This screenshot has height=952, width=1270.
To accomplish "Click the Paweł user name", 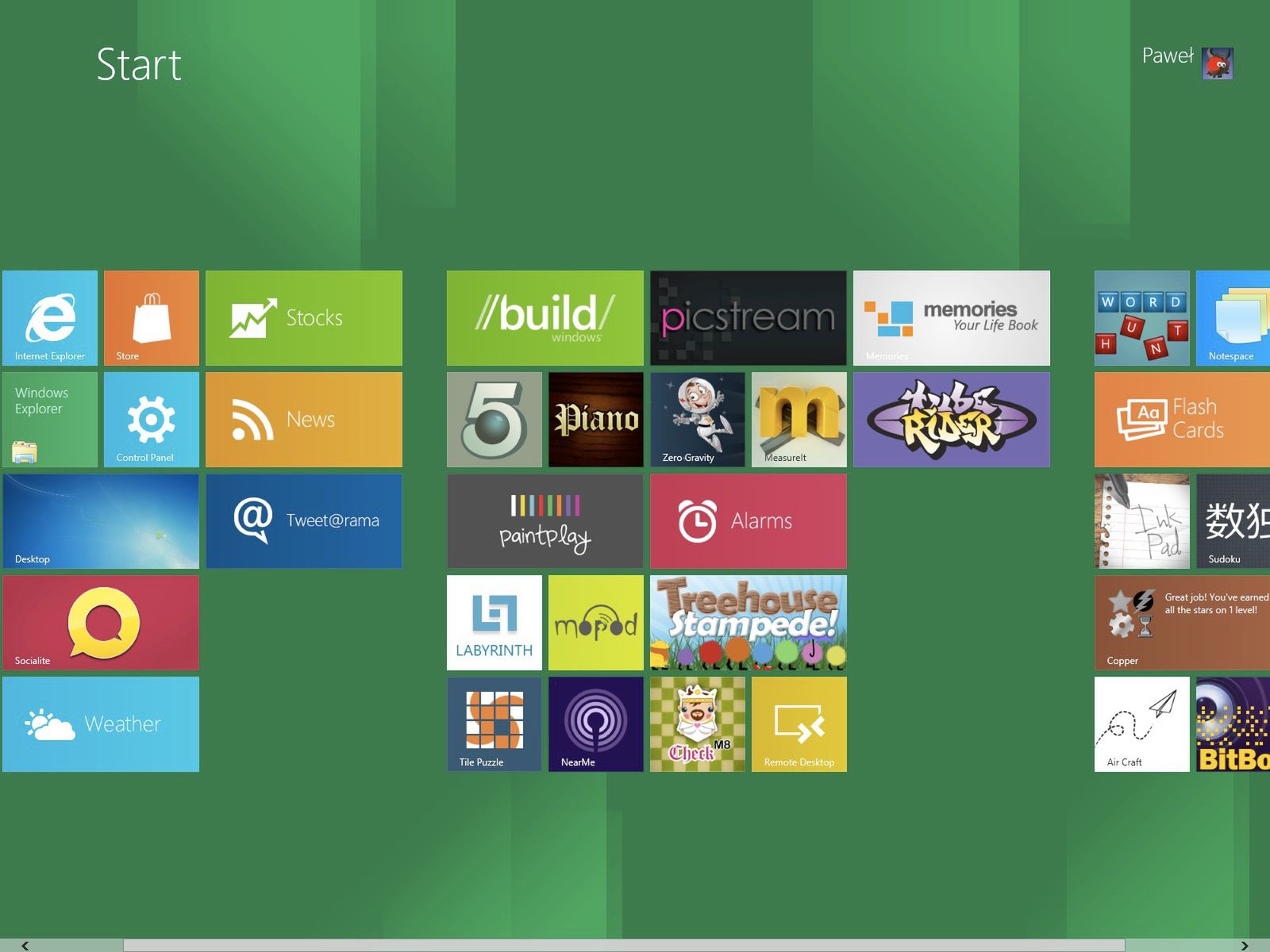I will 1168,56.
